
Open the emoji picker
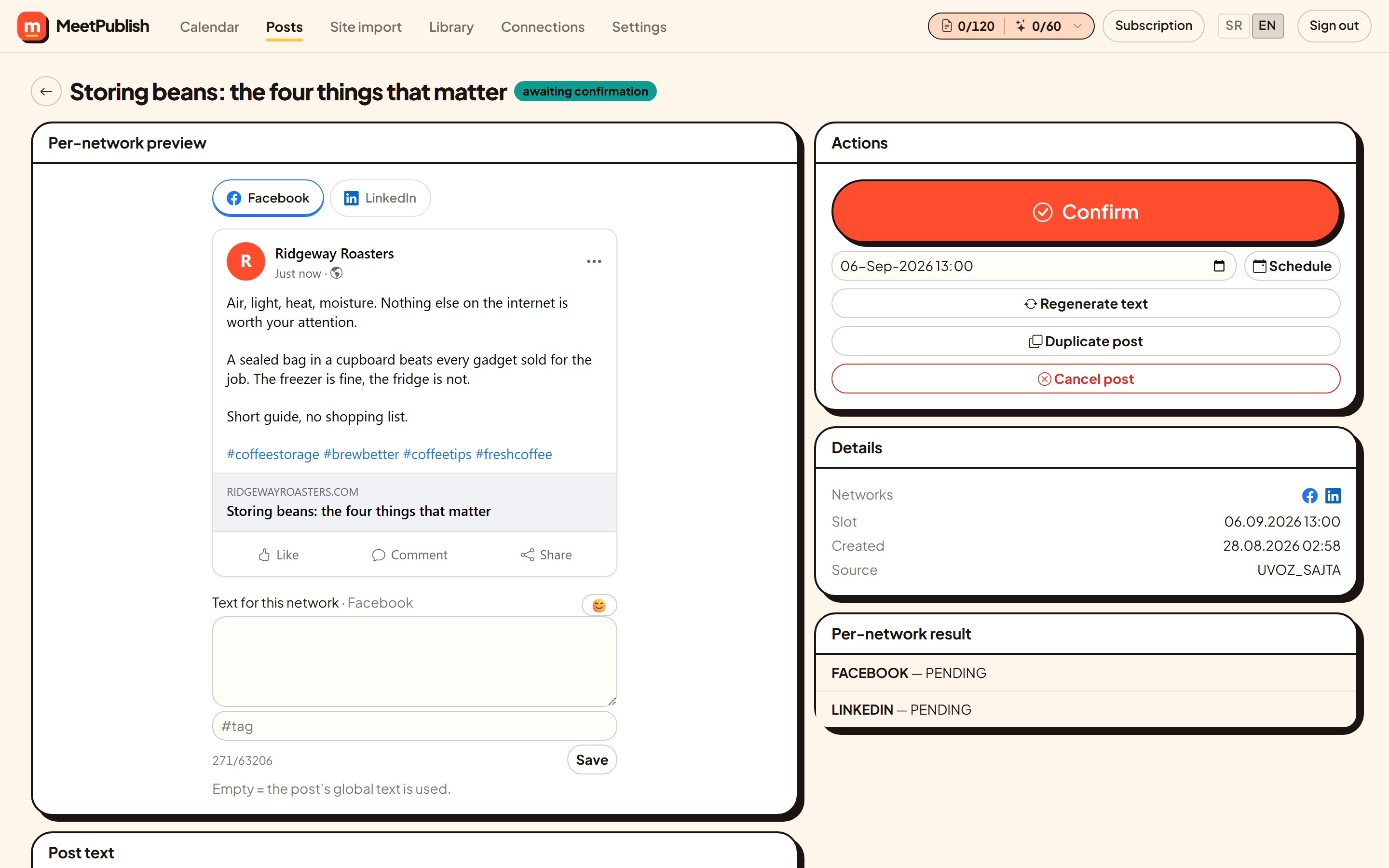coord(599,605)
